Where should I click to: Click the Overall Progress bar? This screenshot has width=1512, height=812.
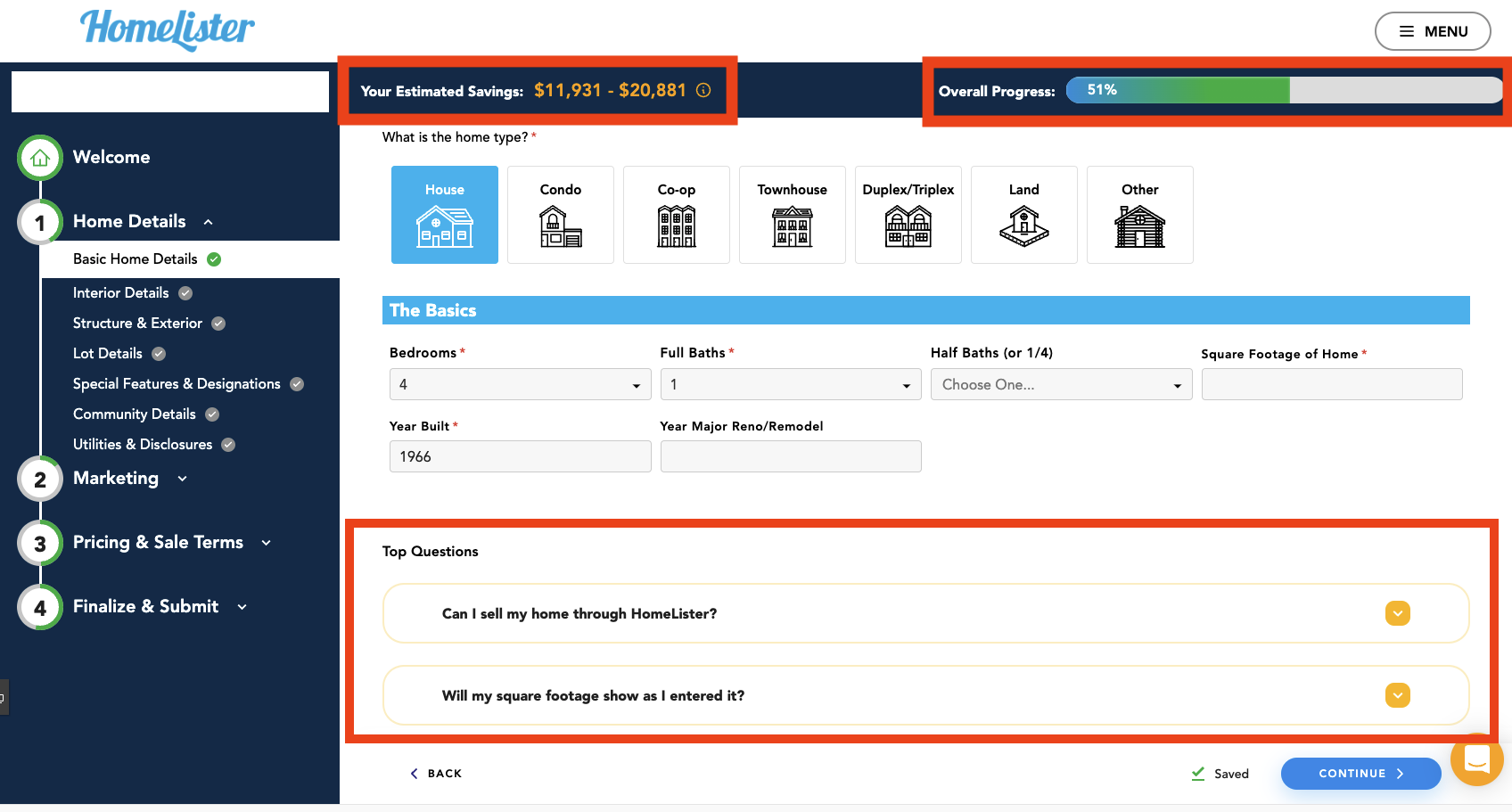click(x=1284, y=90)
